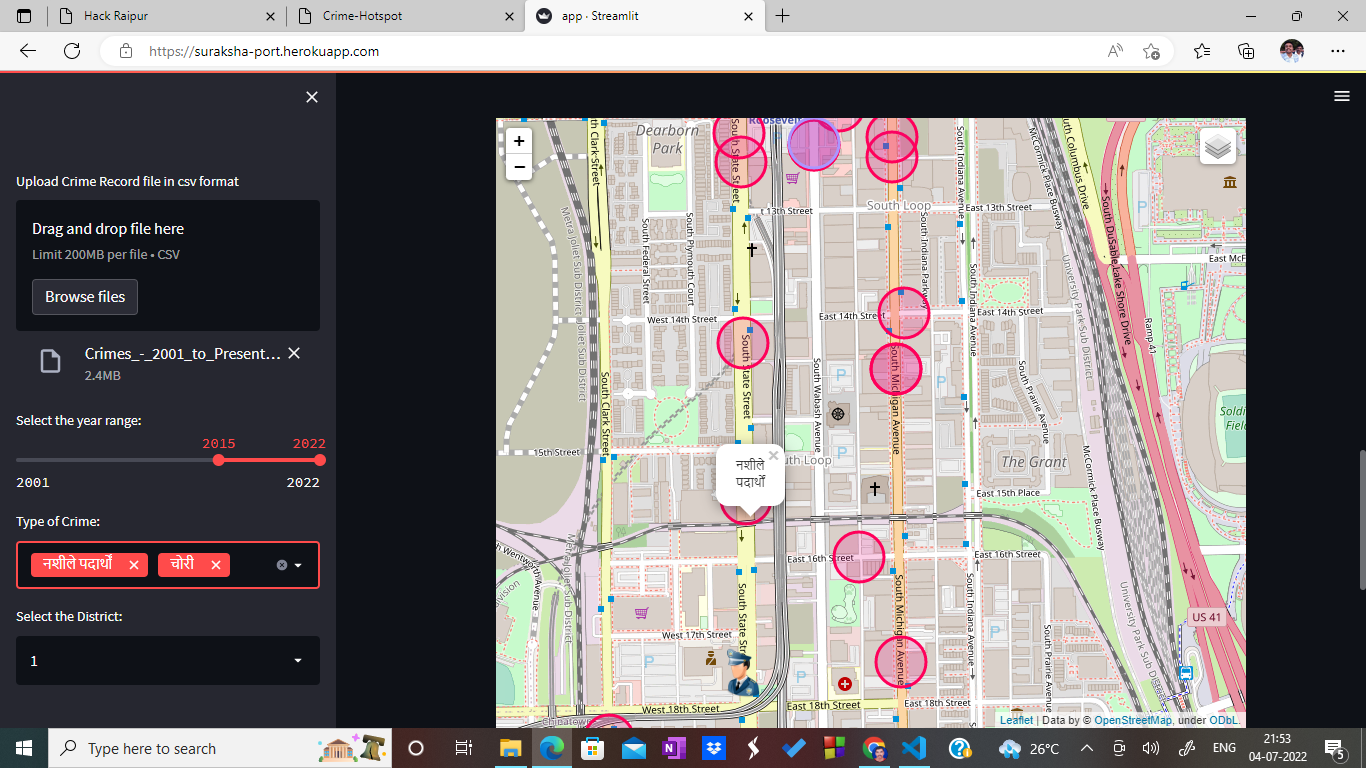Add page to favorites star icon
Screen dimensions: 1366x768
1152,51
